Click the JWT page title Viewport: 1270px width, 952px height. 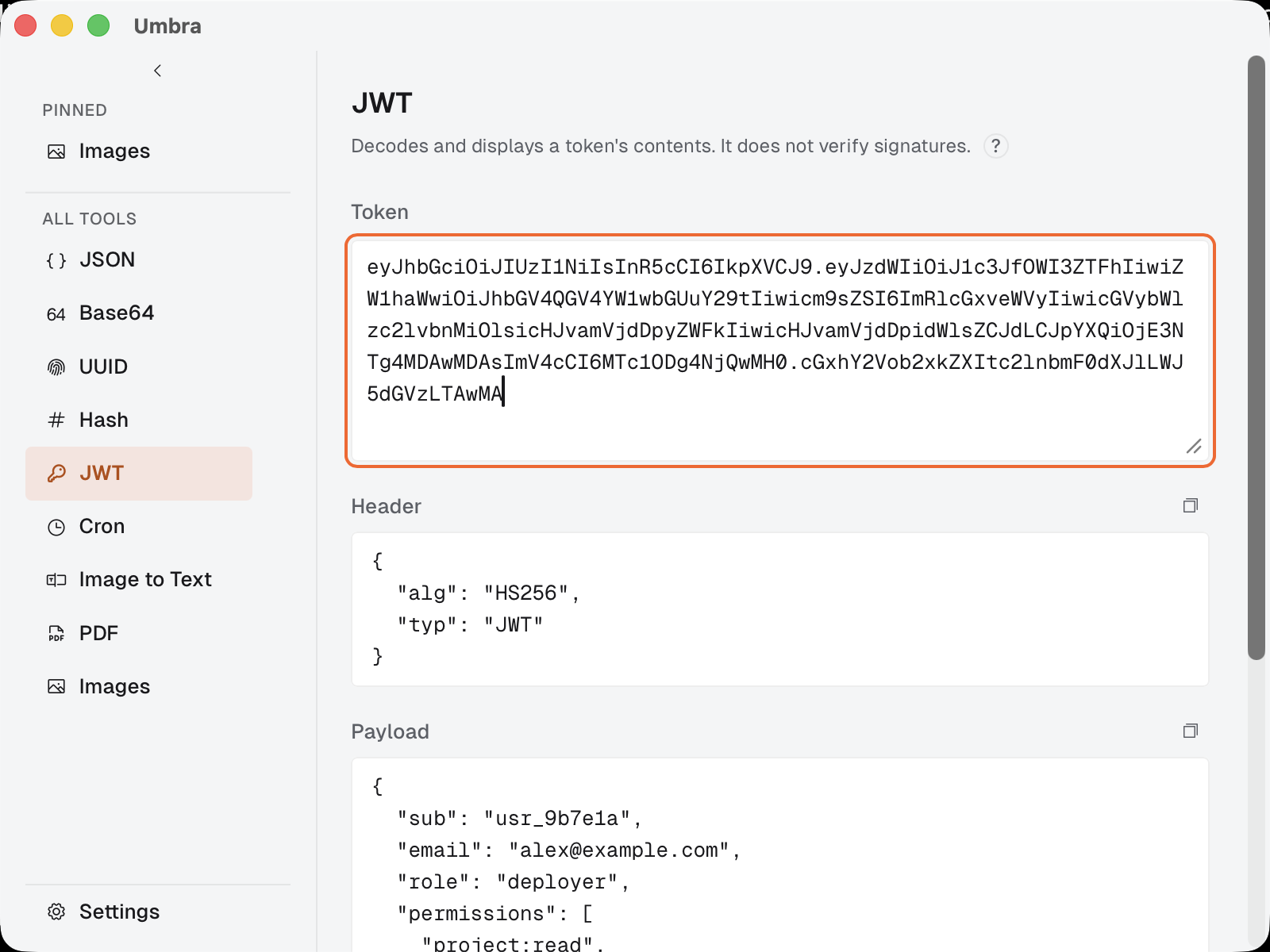[382, 103]
